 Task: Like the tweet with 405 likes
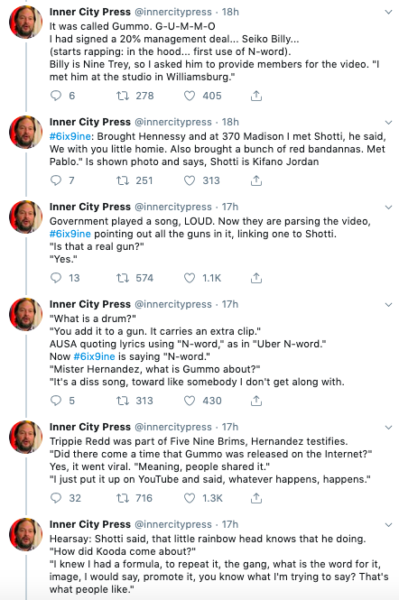point(189,95)
